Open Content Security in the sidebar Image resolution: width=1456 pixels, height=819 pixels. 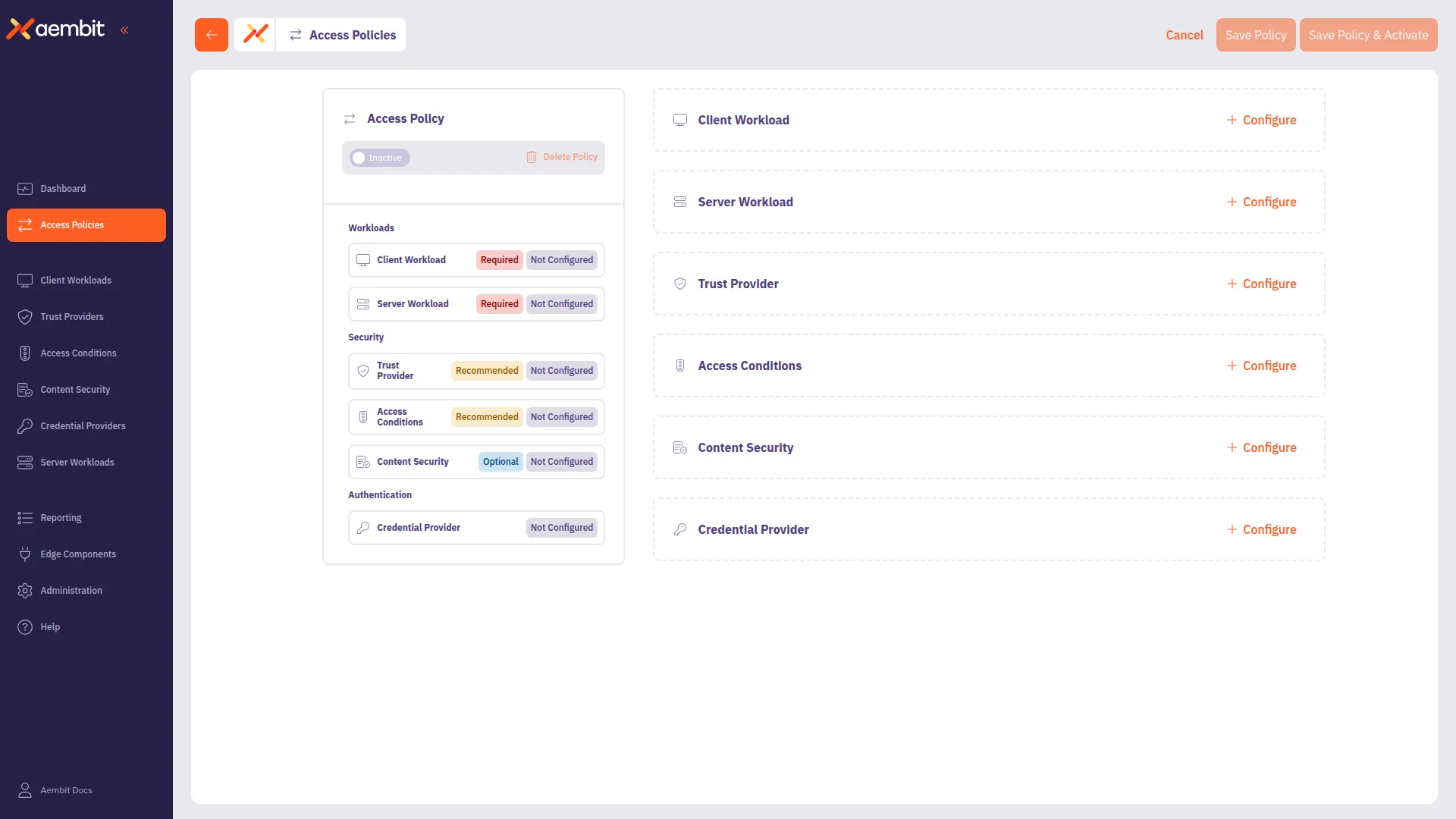pyautogui.click(x=86, y=390)
